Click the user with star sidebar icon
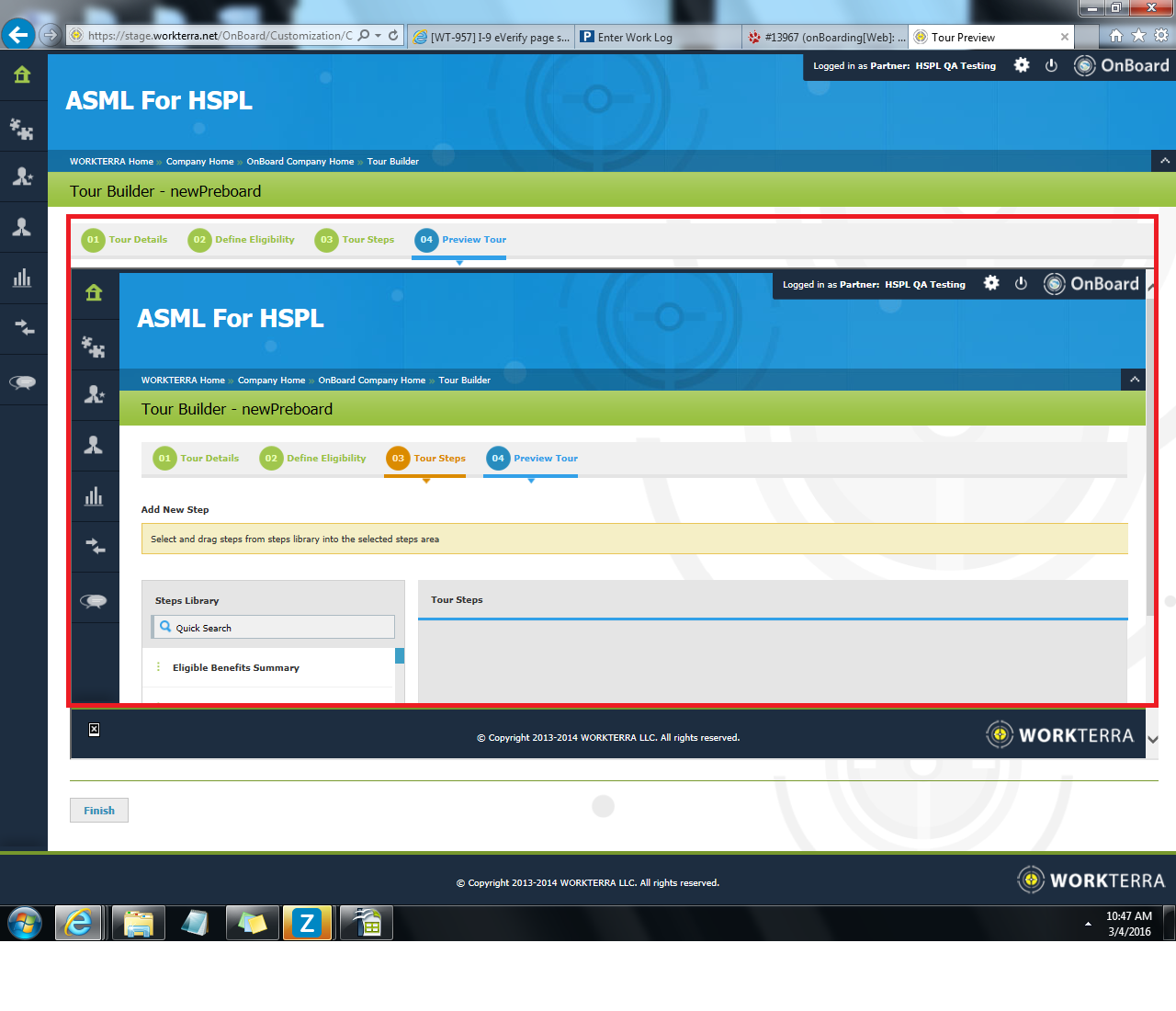The image size is (1176, 1011). click(22, 176)
